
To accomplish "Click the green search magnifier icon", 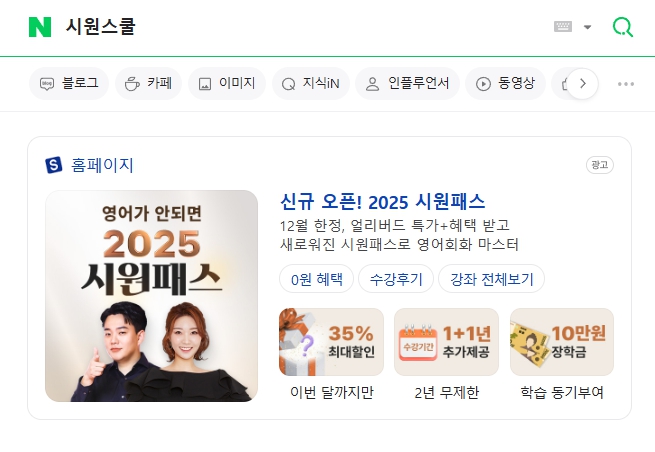I will [x=622, y=27].
